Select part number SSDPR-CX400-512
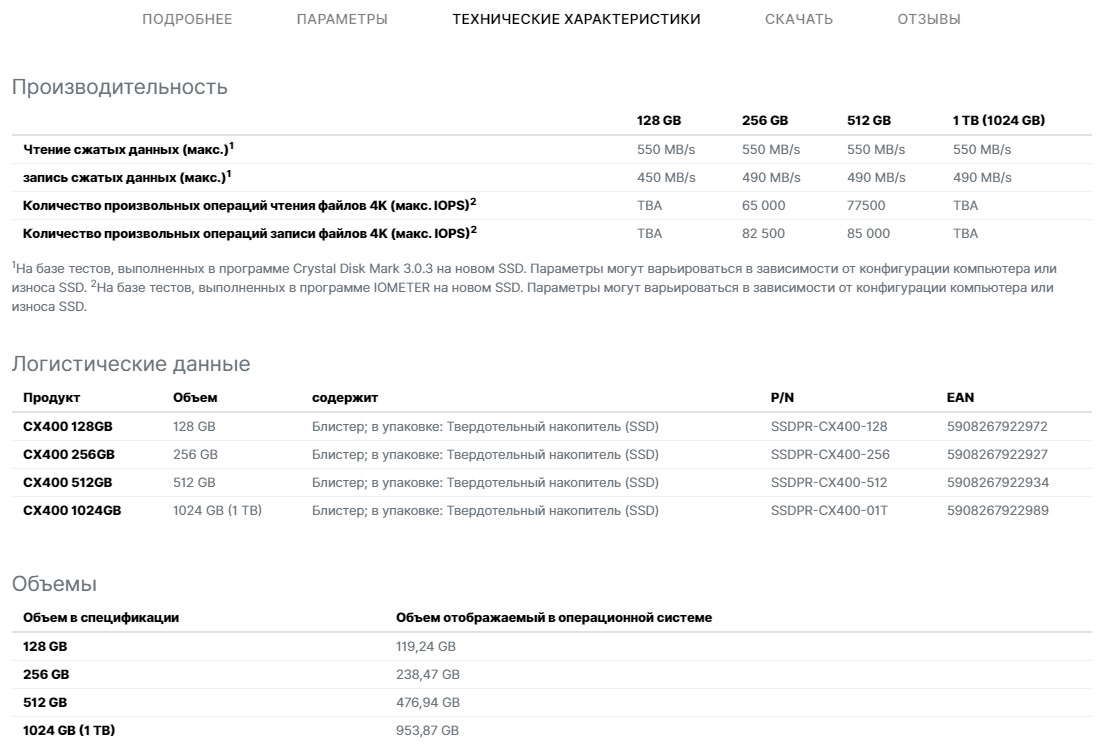1111x746 pixels. 828,482
